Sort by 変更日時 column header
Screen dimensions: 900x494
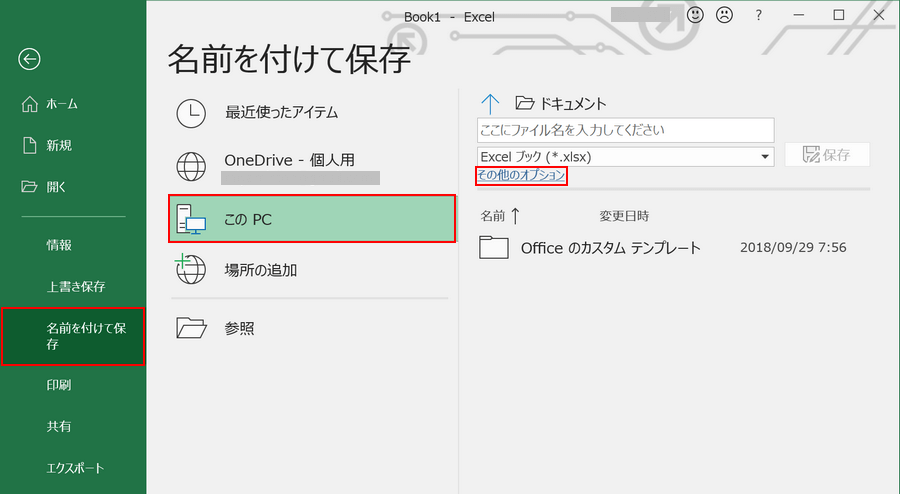(x=624, y=216)
